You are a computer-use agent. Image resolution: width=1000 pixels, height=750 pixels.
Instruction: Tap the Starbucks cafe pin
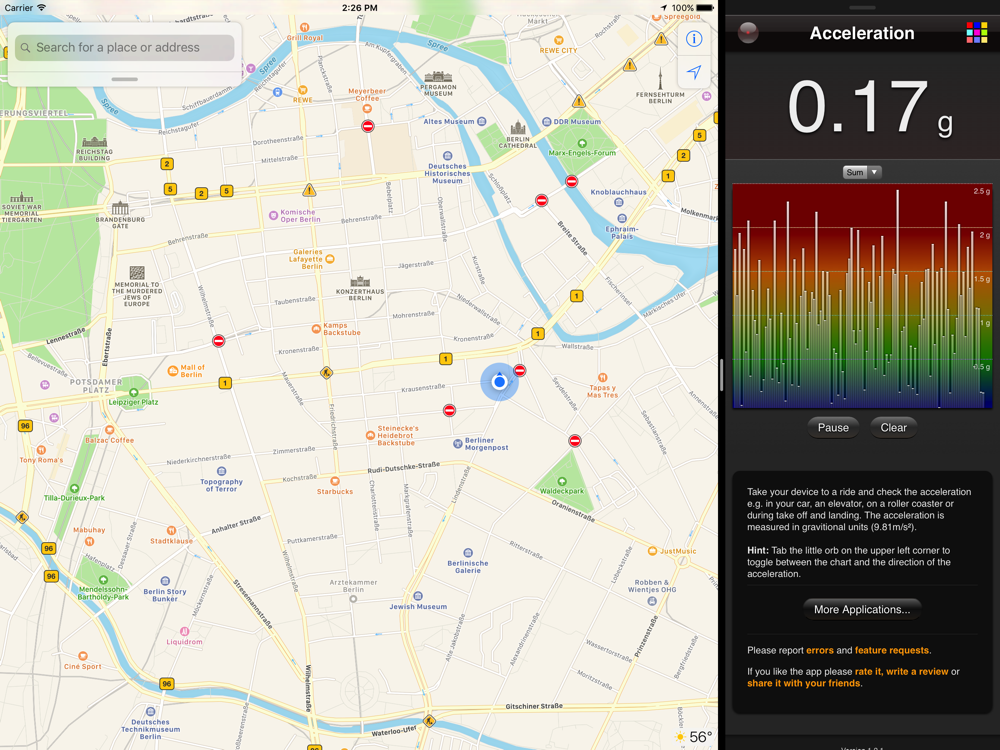[335, 481]
